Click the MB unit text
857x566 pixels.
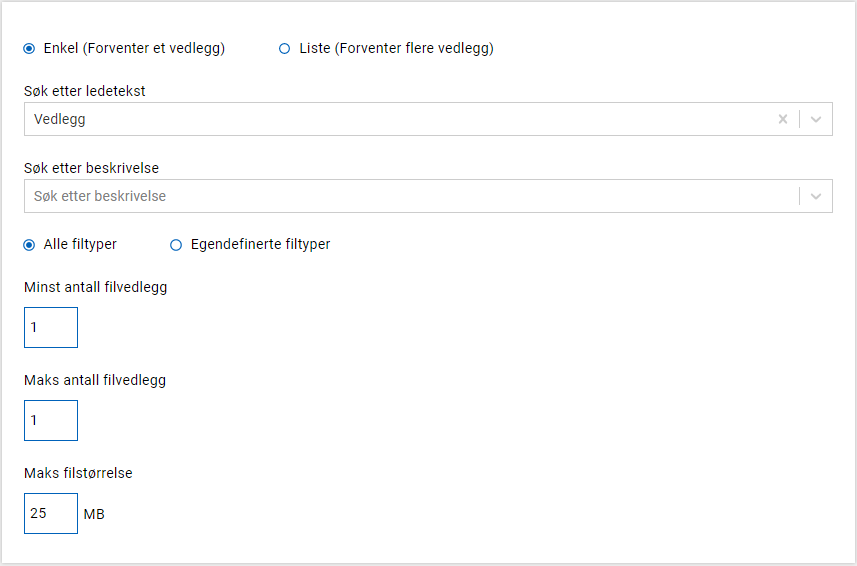[94, 514]
